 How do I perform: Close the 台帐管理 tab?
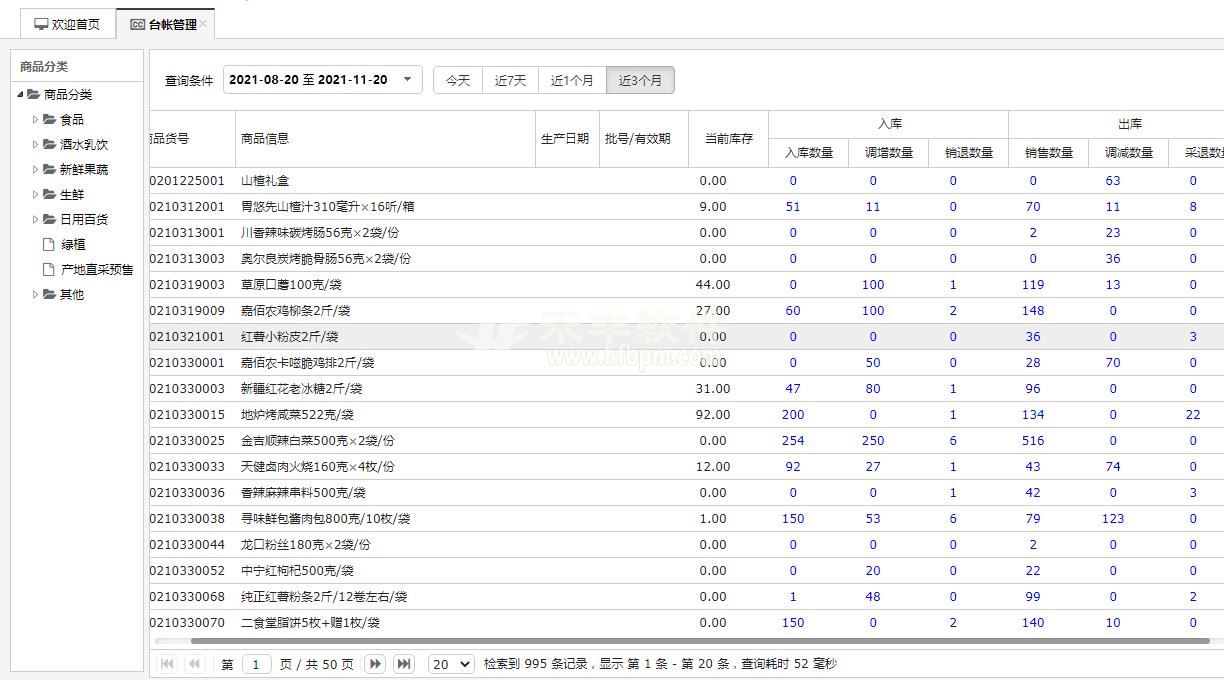[203, 24]
